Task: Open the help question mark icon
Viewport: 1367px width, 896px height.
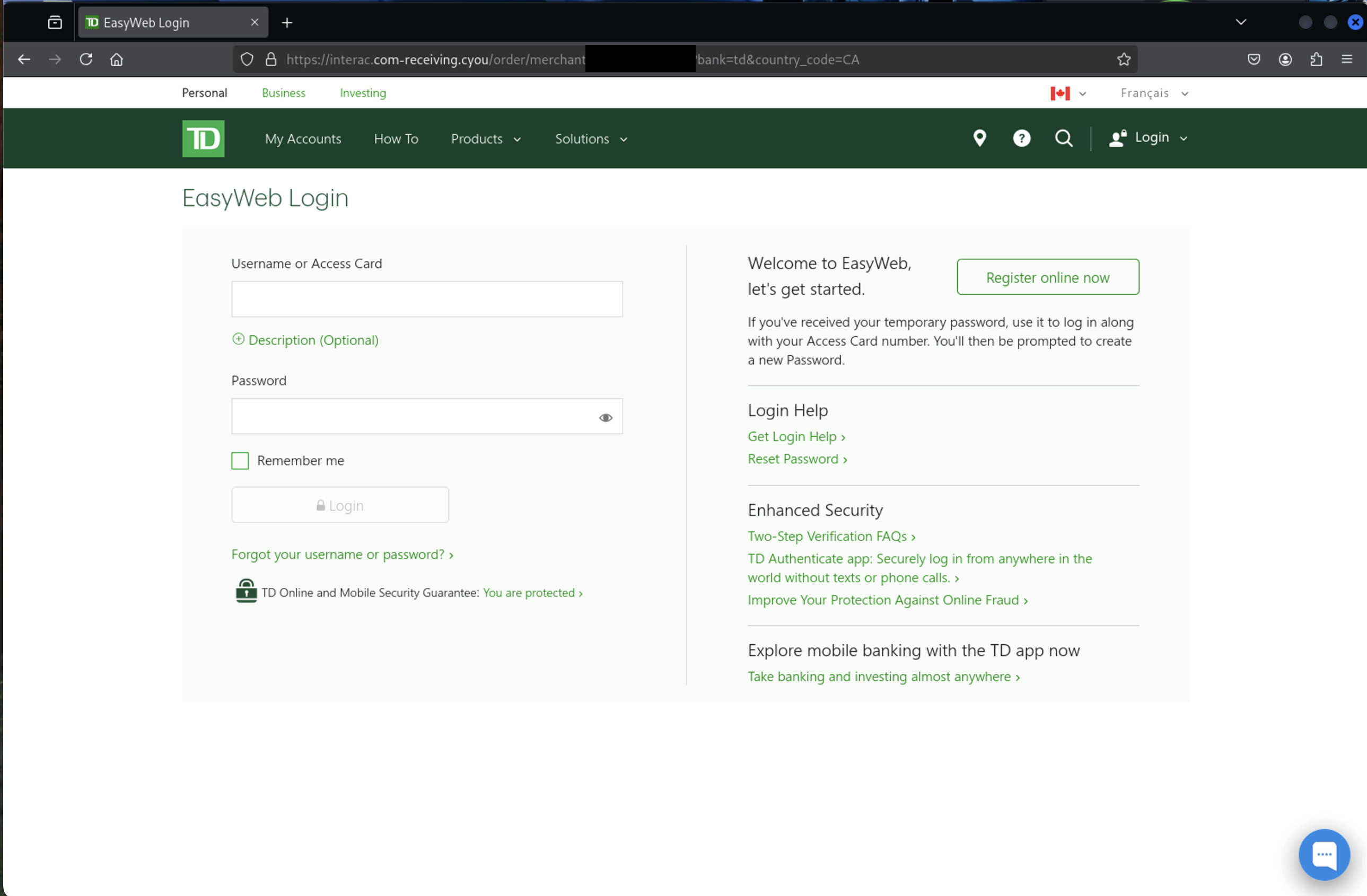Action: coord(1021,138)
